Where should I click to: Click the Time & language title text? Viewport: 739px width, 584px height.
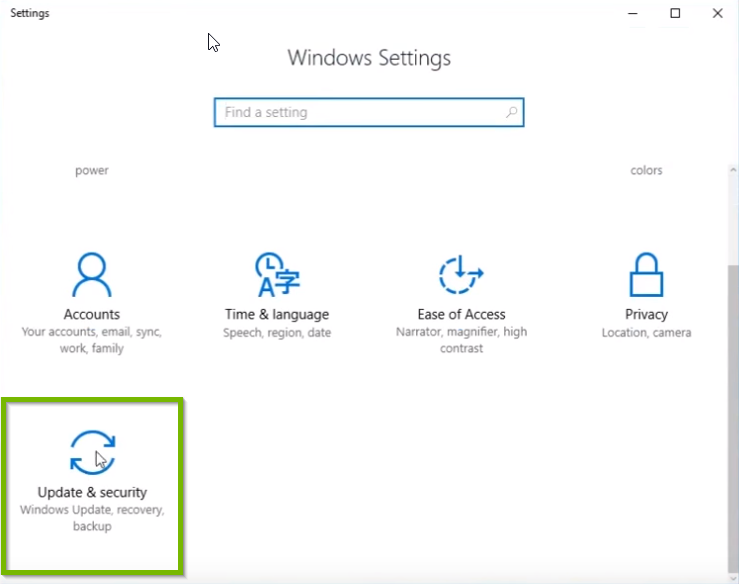coord(277,314)
